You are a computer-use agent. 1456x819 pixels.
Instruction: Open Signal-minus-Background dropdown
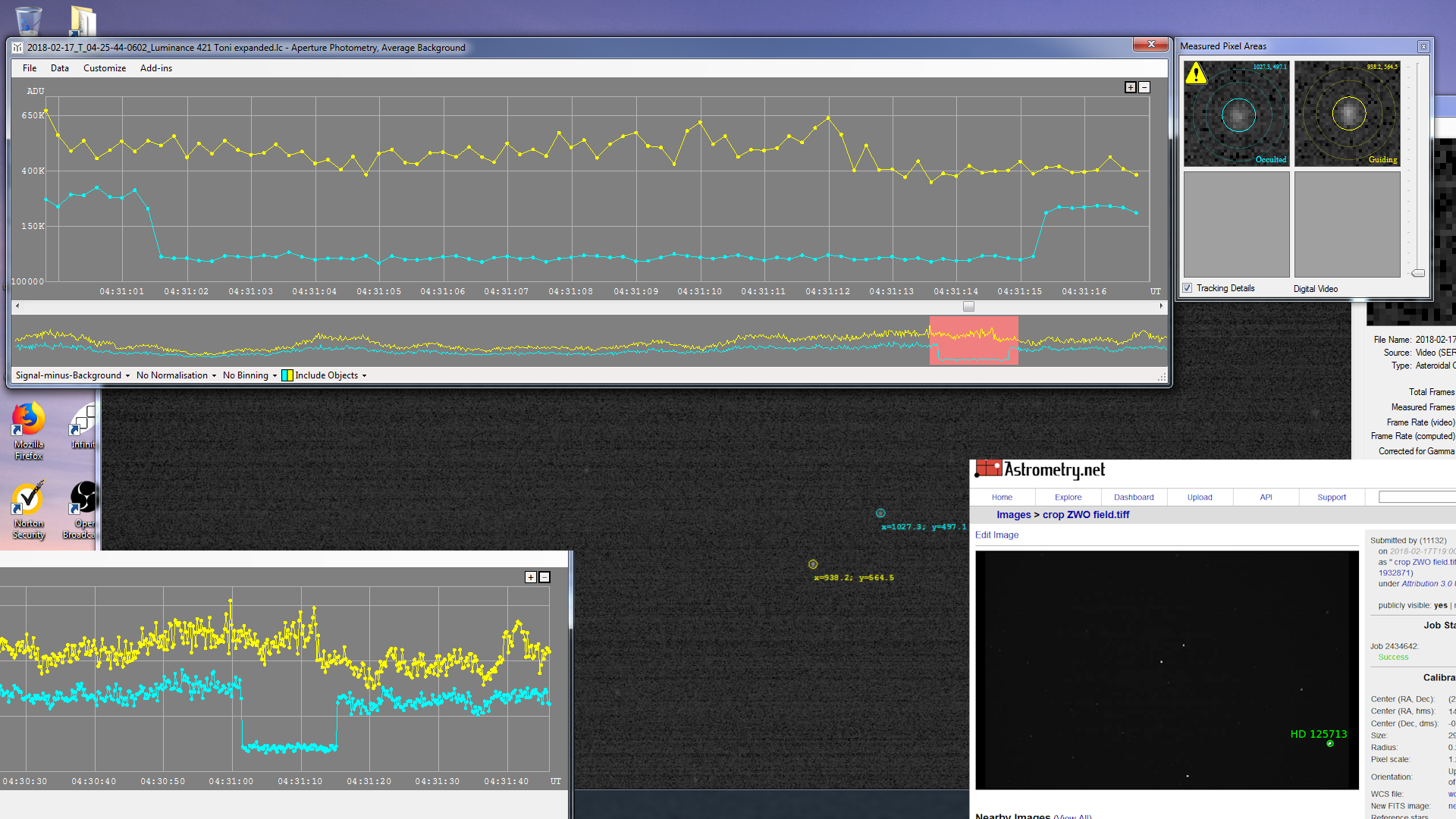tap(73, 375)
